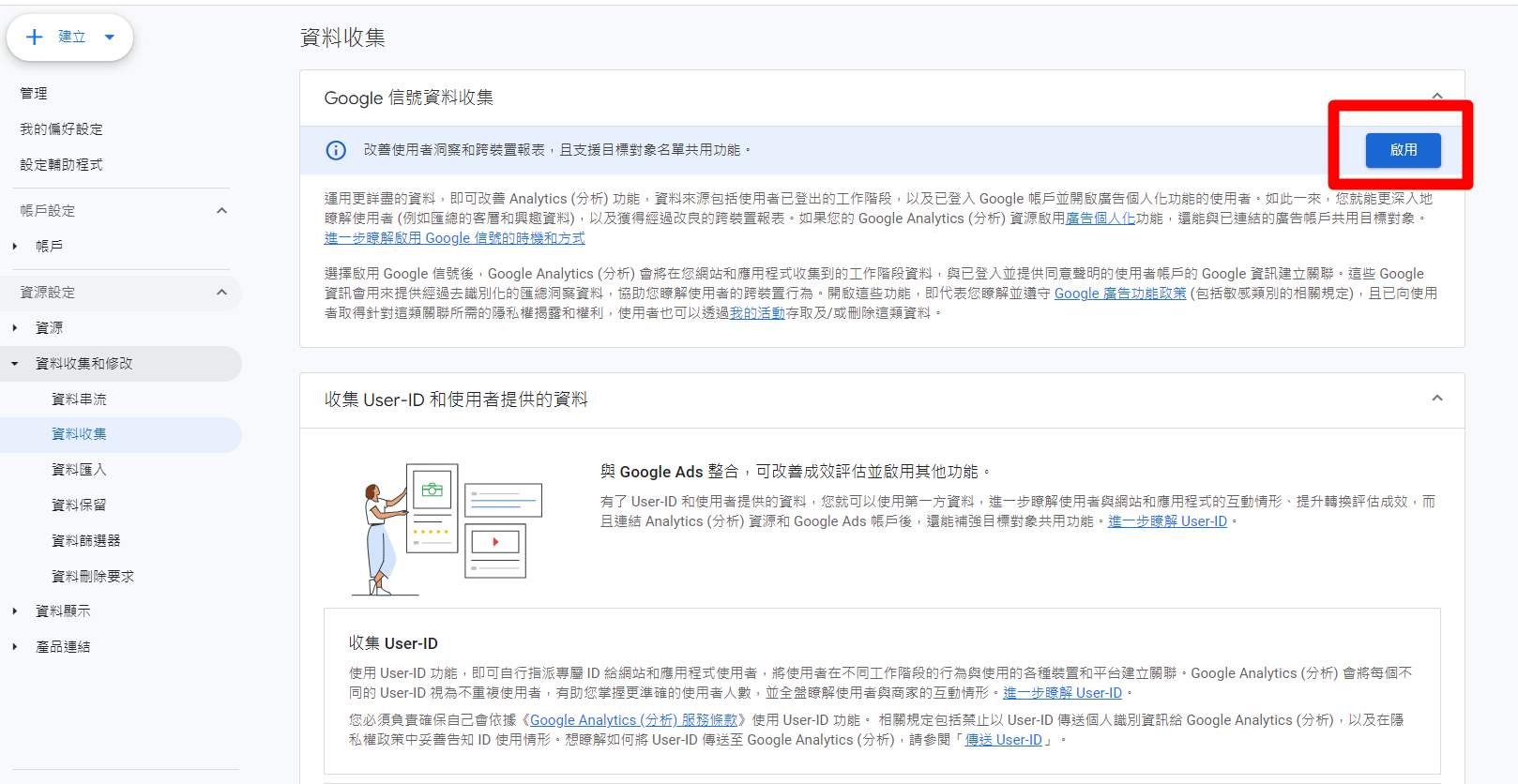Collapse the 資料收集和修改 tree arrow

[x=15, y=364]
